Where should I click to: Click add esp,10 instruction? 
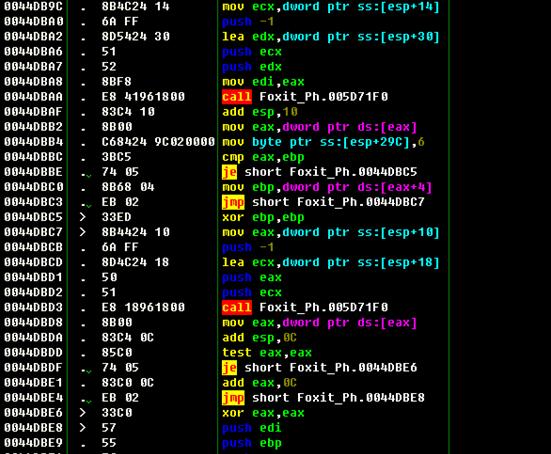click(x=260, y=112)
